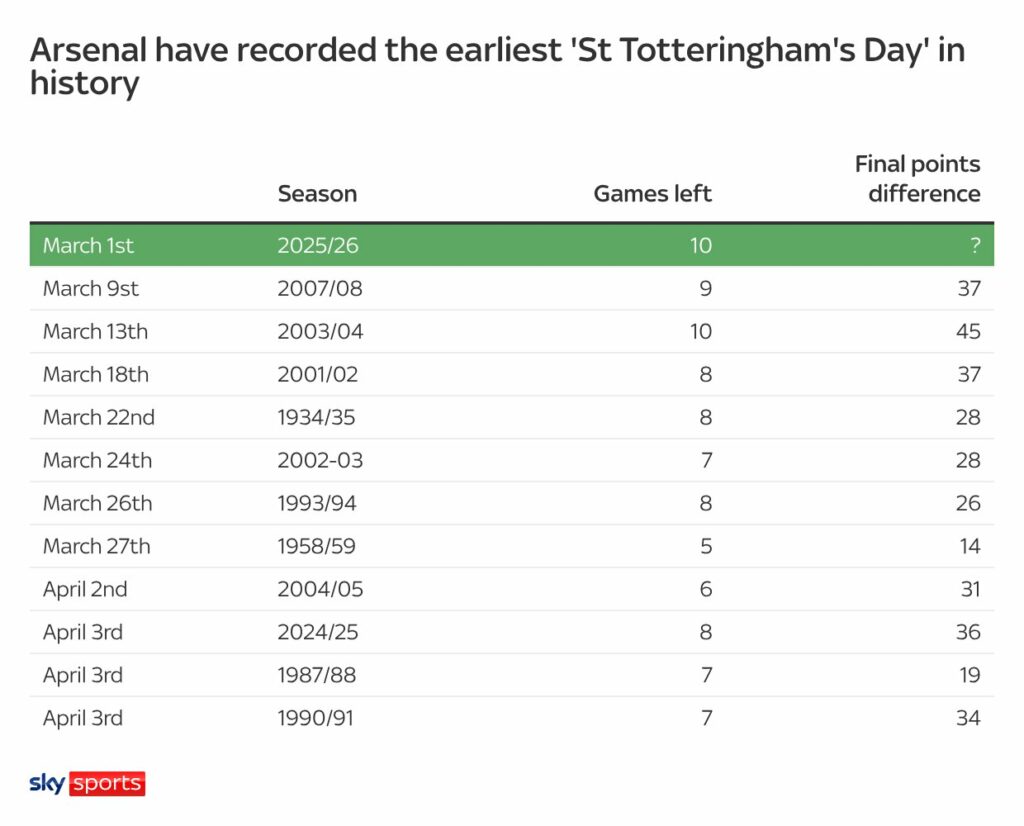Click the Final points difference header
This screenshot has height=826, width=1024.
tap(917, 179)
